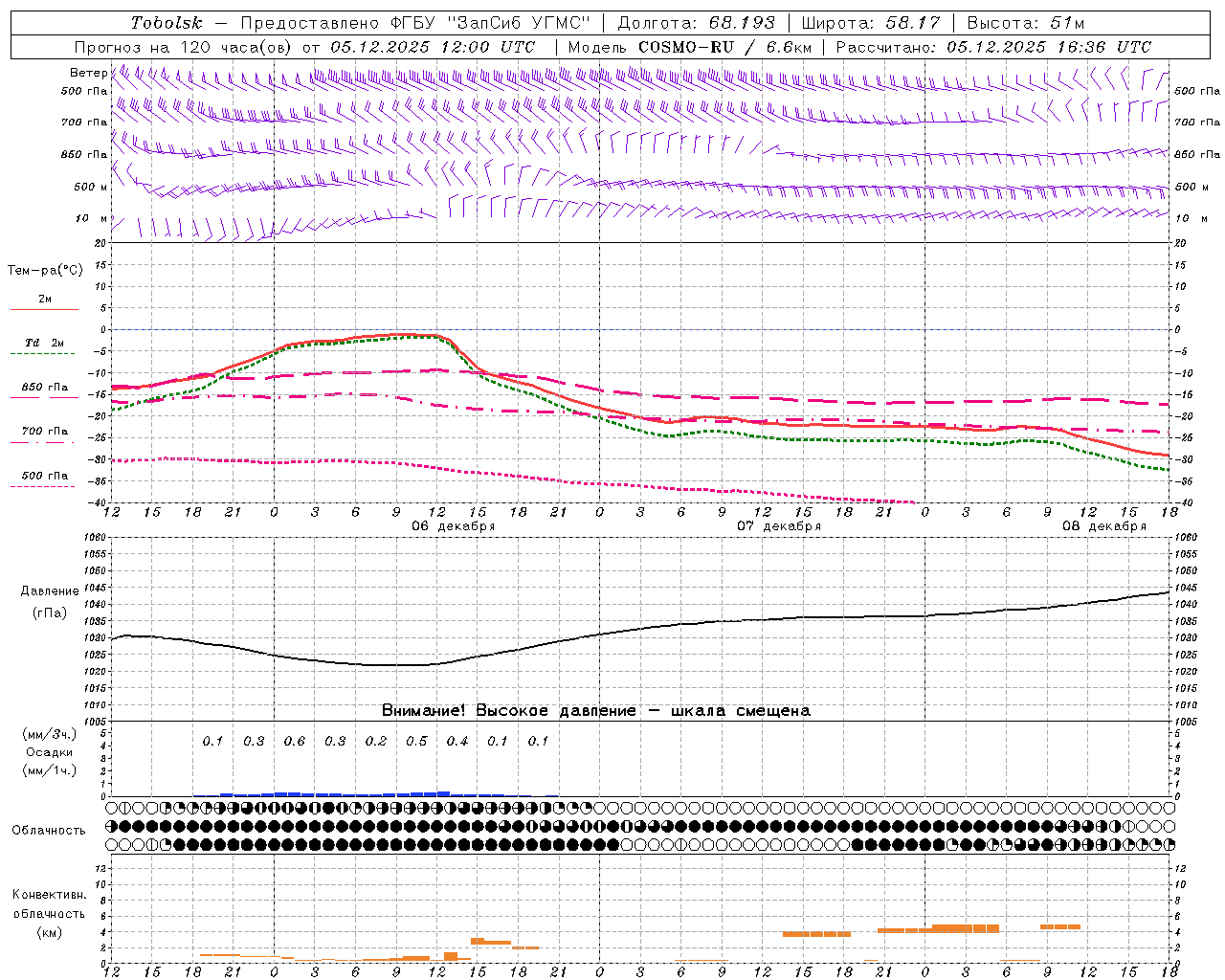The image size is (1225, 980).
Task: Click the 0.4 precipitation amount value
Action: point(457,741)
